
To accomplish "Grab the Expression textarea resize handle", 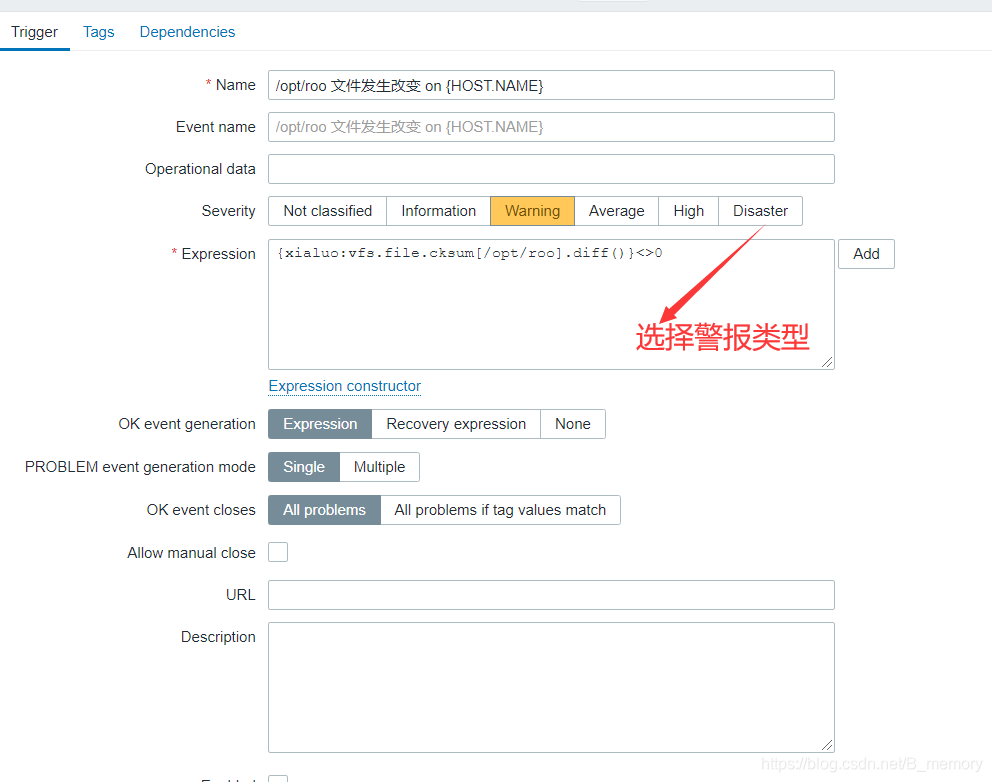I will pyautogui.click(x=827, y=362).
